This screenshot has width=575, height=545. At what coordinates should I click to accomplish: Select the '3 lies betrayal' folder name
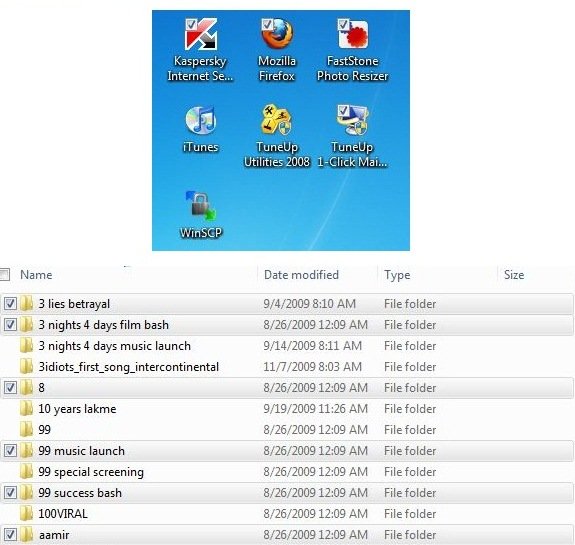(74, 304)
